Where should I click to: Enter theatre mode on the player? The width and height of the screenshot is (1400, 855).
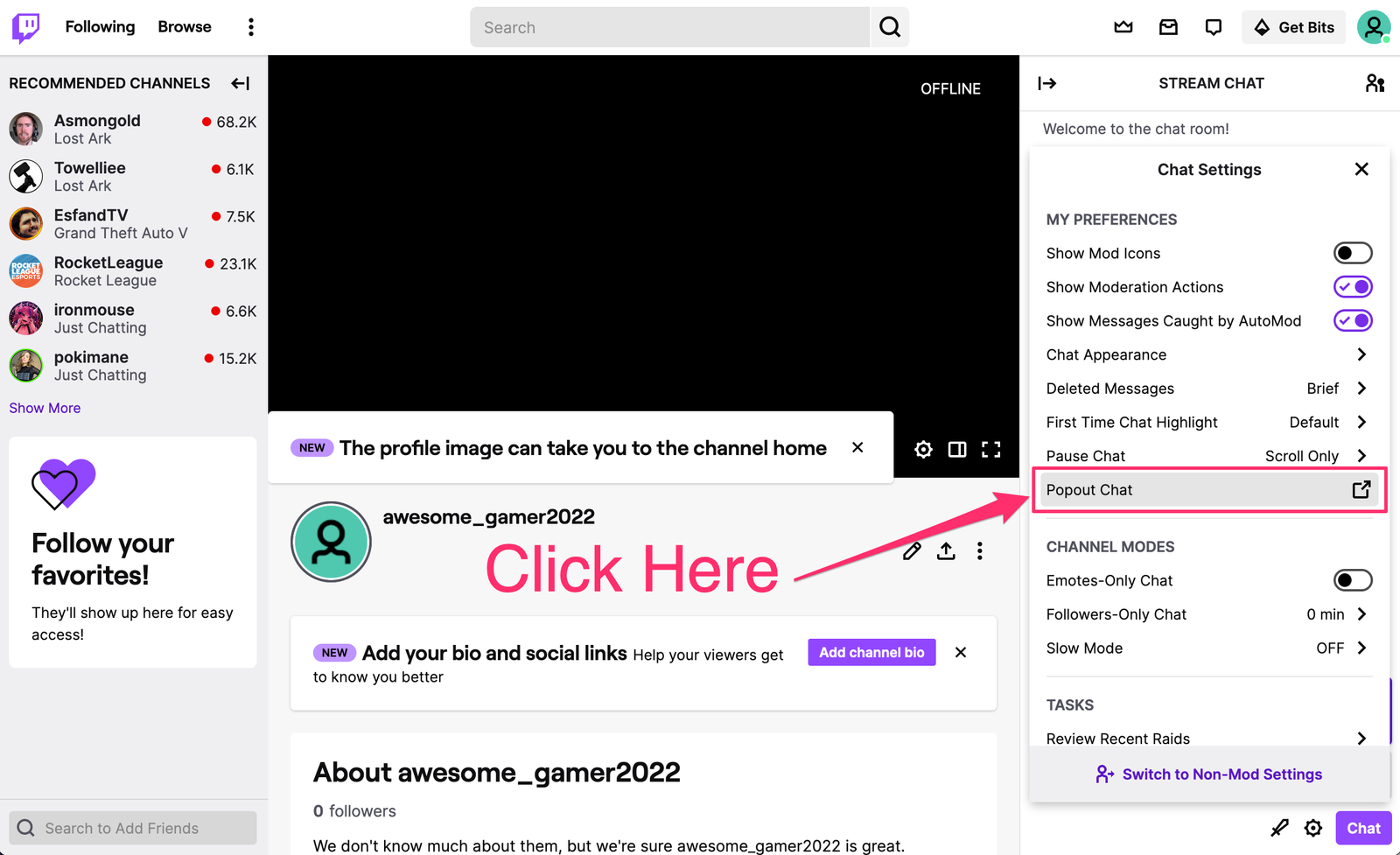[956, 449]
